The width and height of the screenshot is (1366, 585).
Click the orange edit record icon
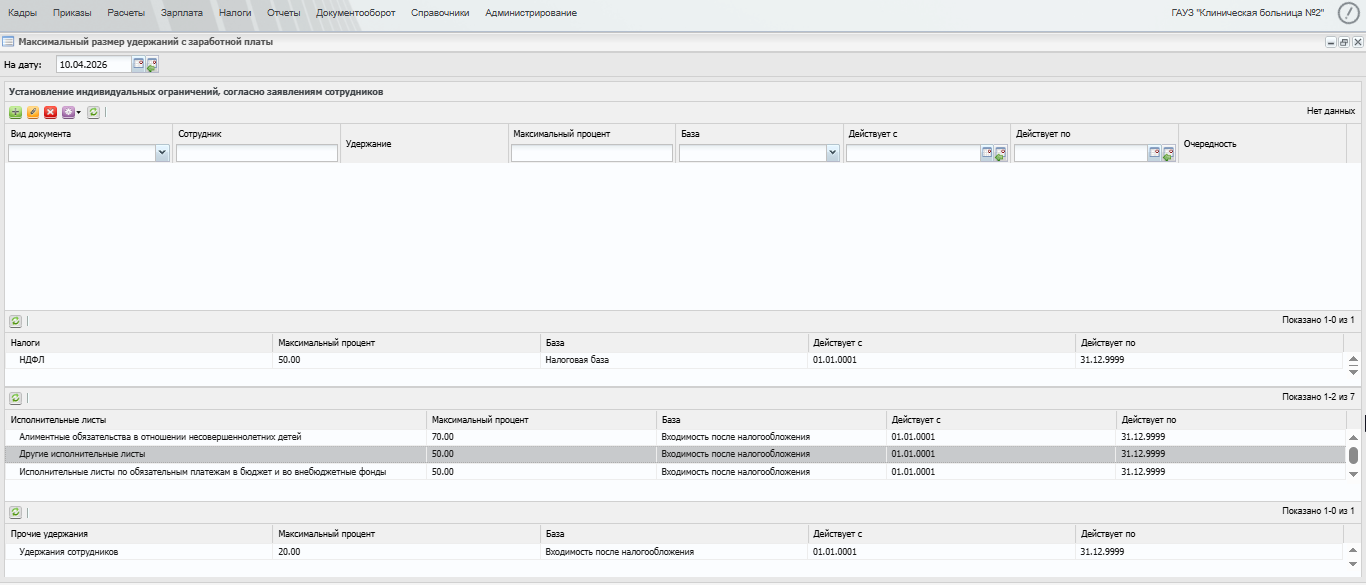33,112
